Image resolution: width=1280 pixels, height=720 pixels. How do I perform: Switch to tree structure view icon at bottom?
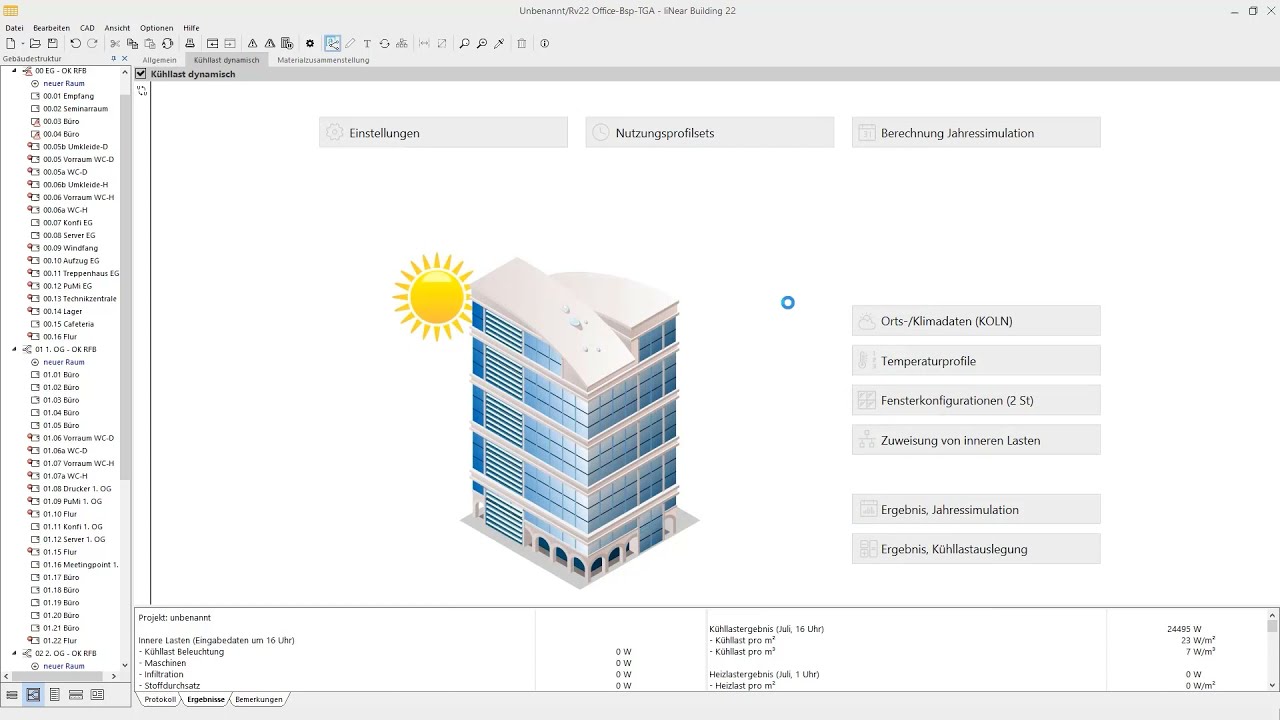coord(33,695)
